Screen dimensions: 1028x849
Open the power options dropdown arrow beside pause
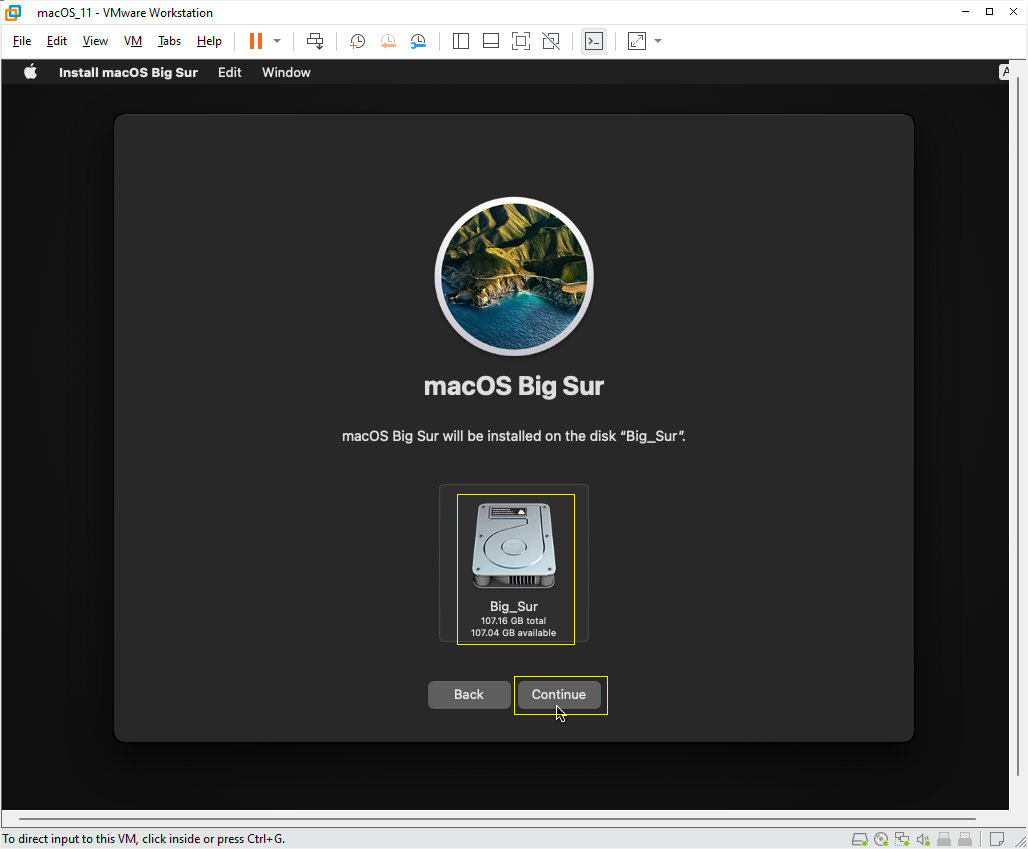277,41
